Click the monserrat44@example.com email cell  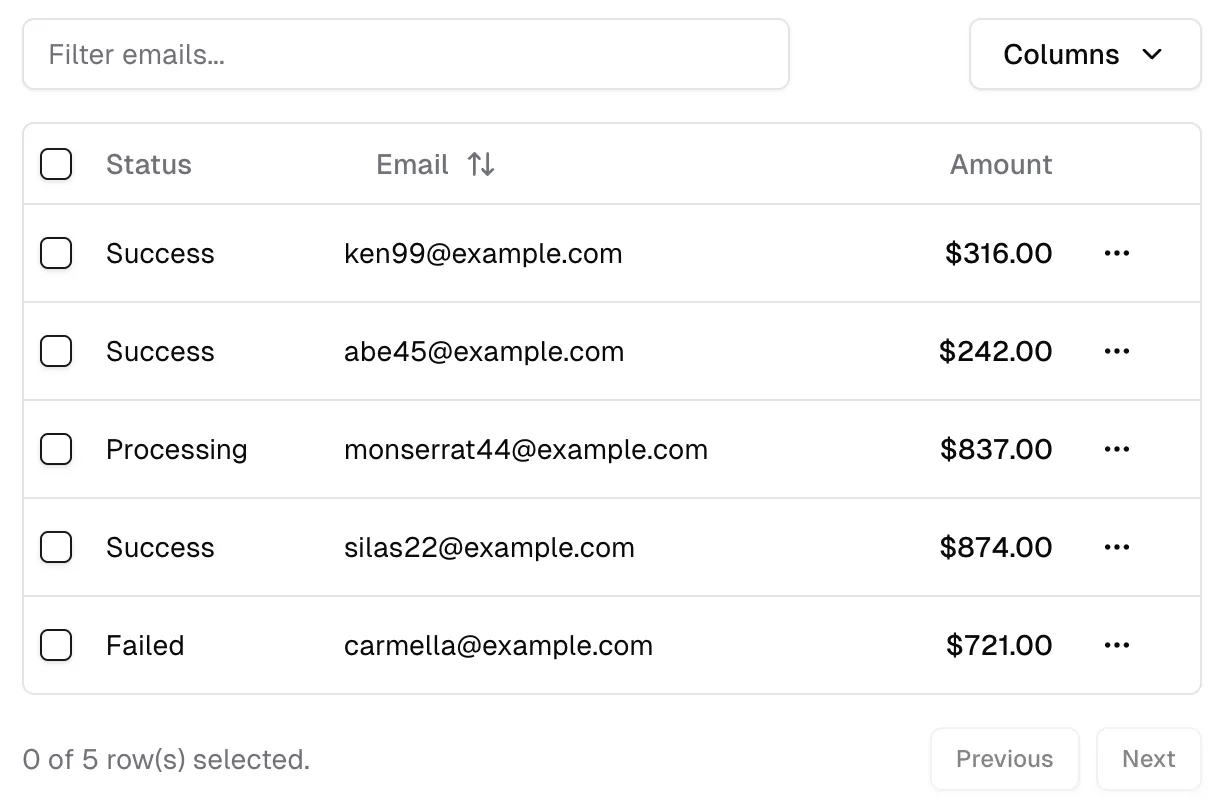coord(526,450)
